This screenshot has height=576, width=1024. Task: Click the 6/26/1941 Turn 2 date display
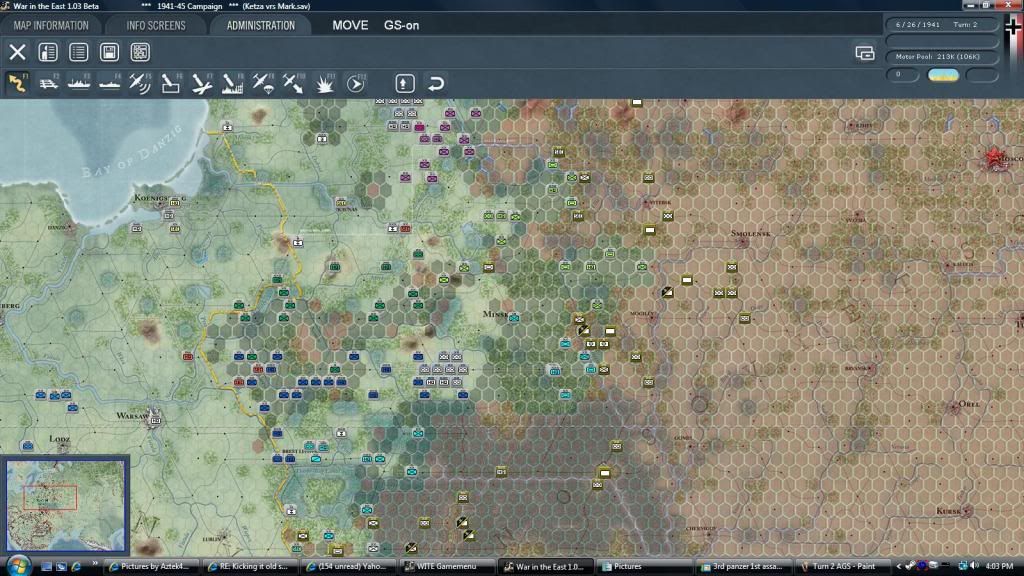(942, 25)
